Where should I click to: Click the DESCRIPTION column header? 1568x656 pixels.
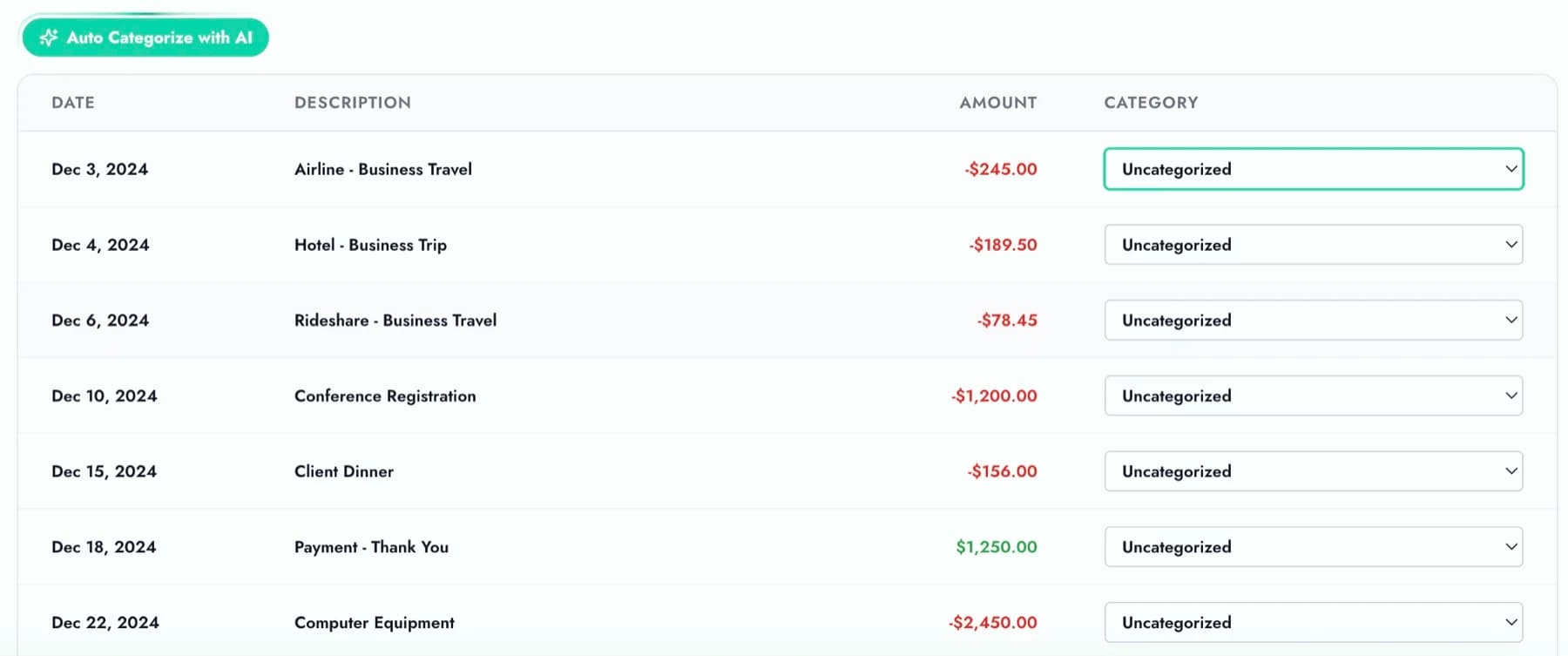[x=352, y=102]
